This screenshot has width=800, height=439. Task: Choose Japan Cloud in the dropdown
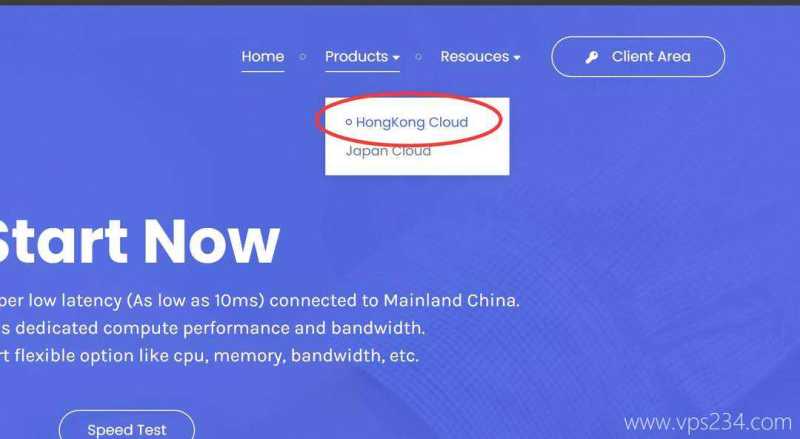point(388,151)
